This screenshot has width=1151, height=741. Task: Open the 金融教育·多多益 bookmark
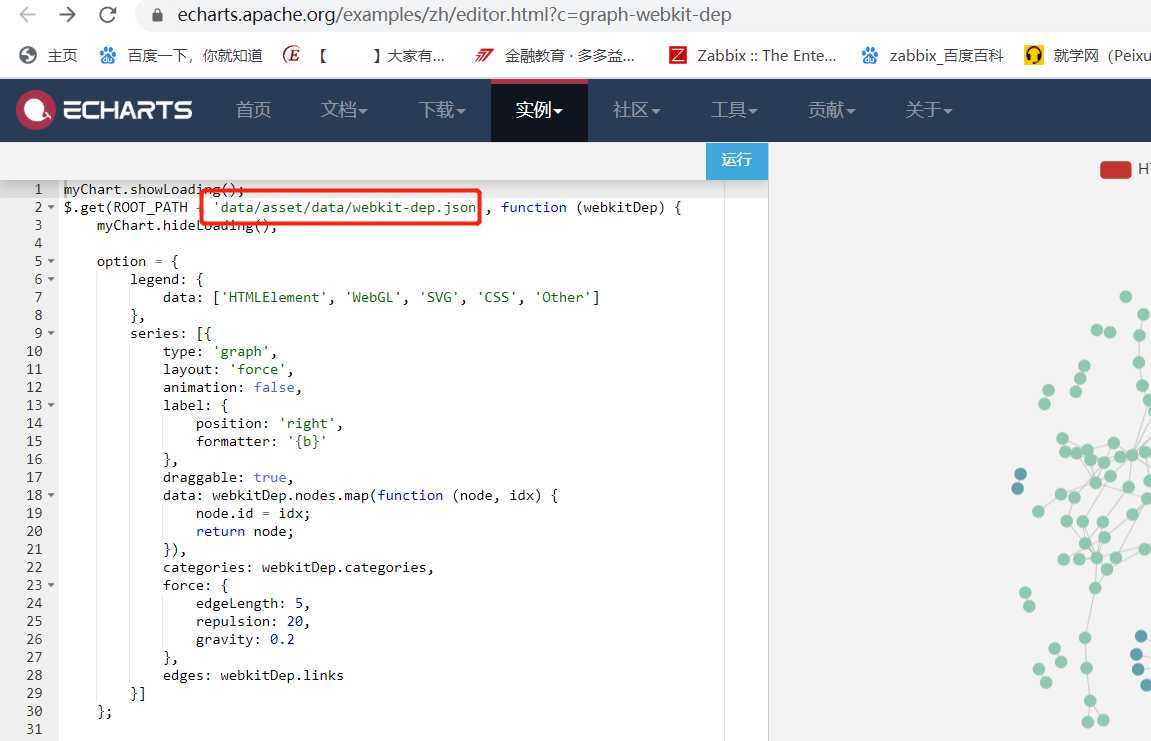[x=554, y=55]
